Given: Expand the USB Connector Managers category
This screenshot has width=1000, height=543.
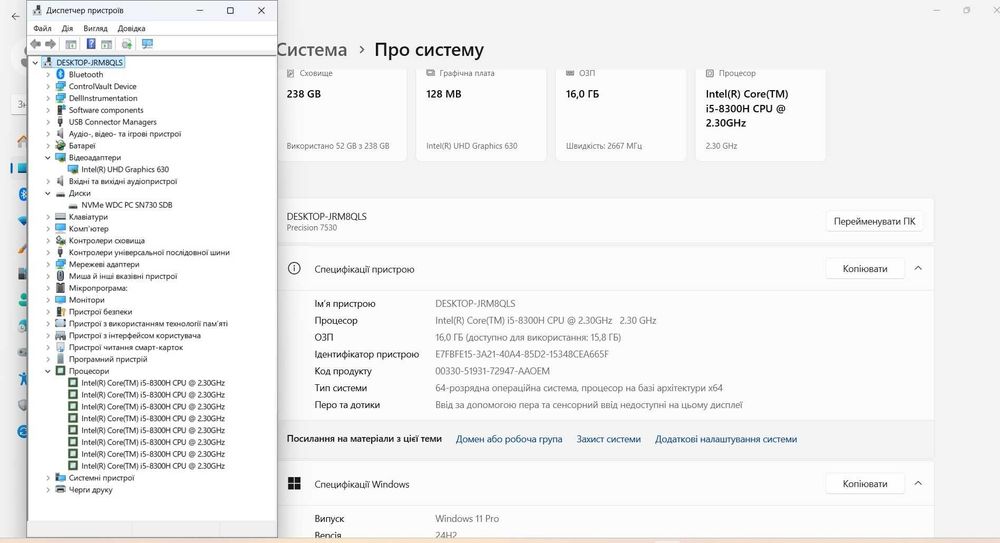Looking at the screenshot, I should [x=48, y=122].
